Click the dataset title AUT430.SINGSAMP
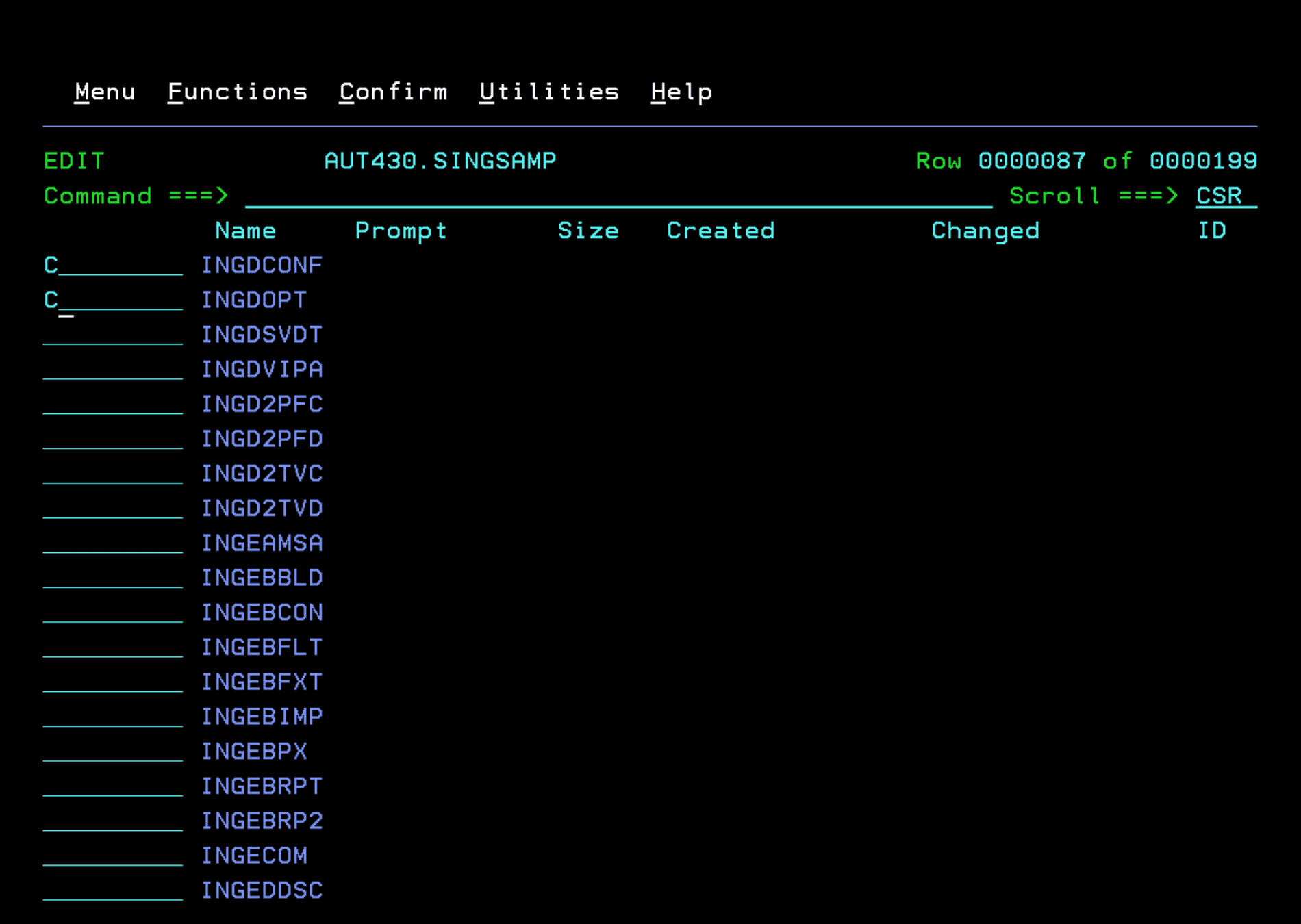The image size is (1301, 924). [441, 160]
